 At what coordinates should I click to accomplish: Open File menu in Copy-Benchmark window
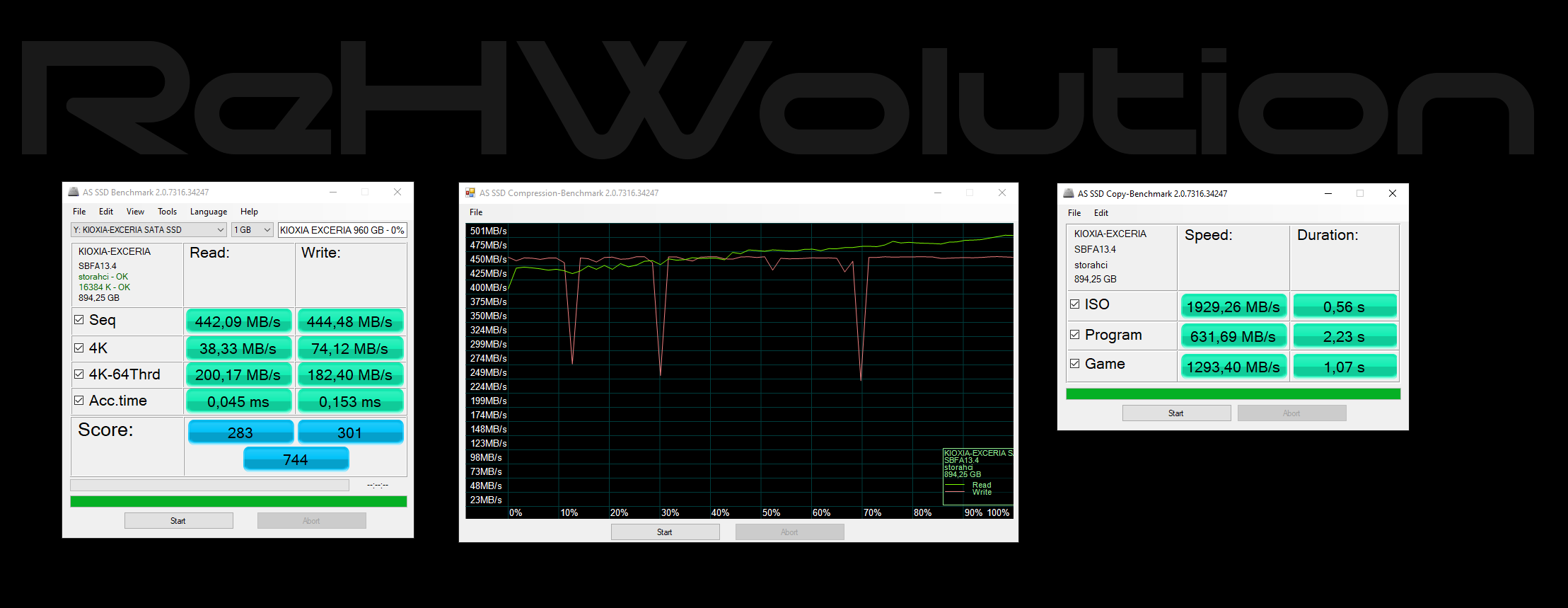pyautogui.click(x=1074, y=213)
